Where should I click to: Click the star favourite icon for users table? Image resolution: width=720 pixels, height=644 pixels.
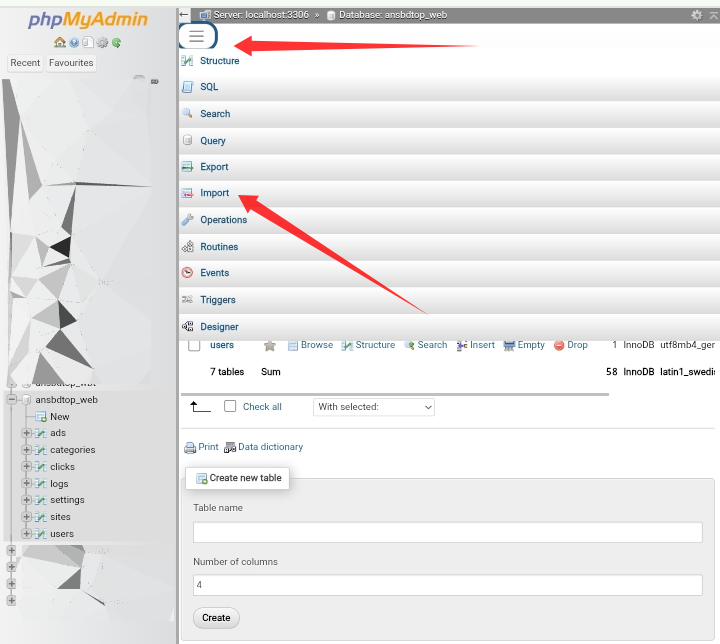tap(270, 345)
